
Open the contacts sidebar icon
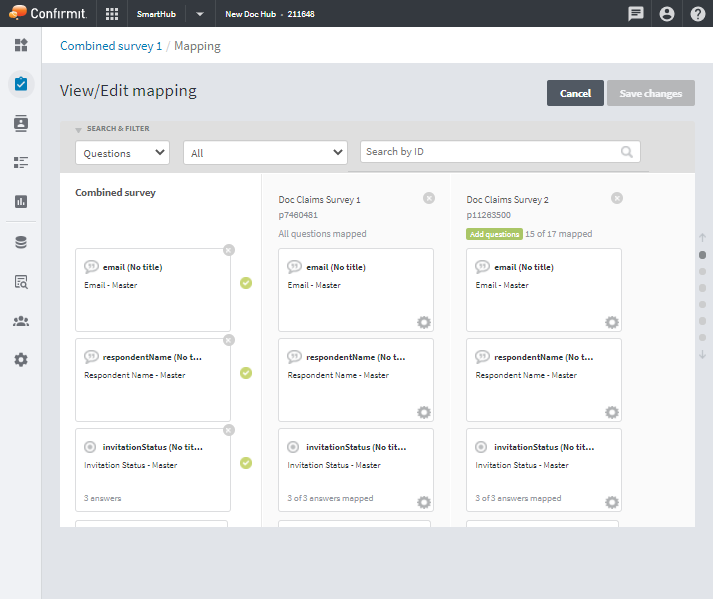(x=21, y=123)
